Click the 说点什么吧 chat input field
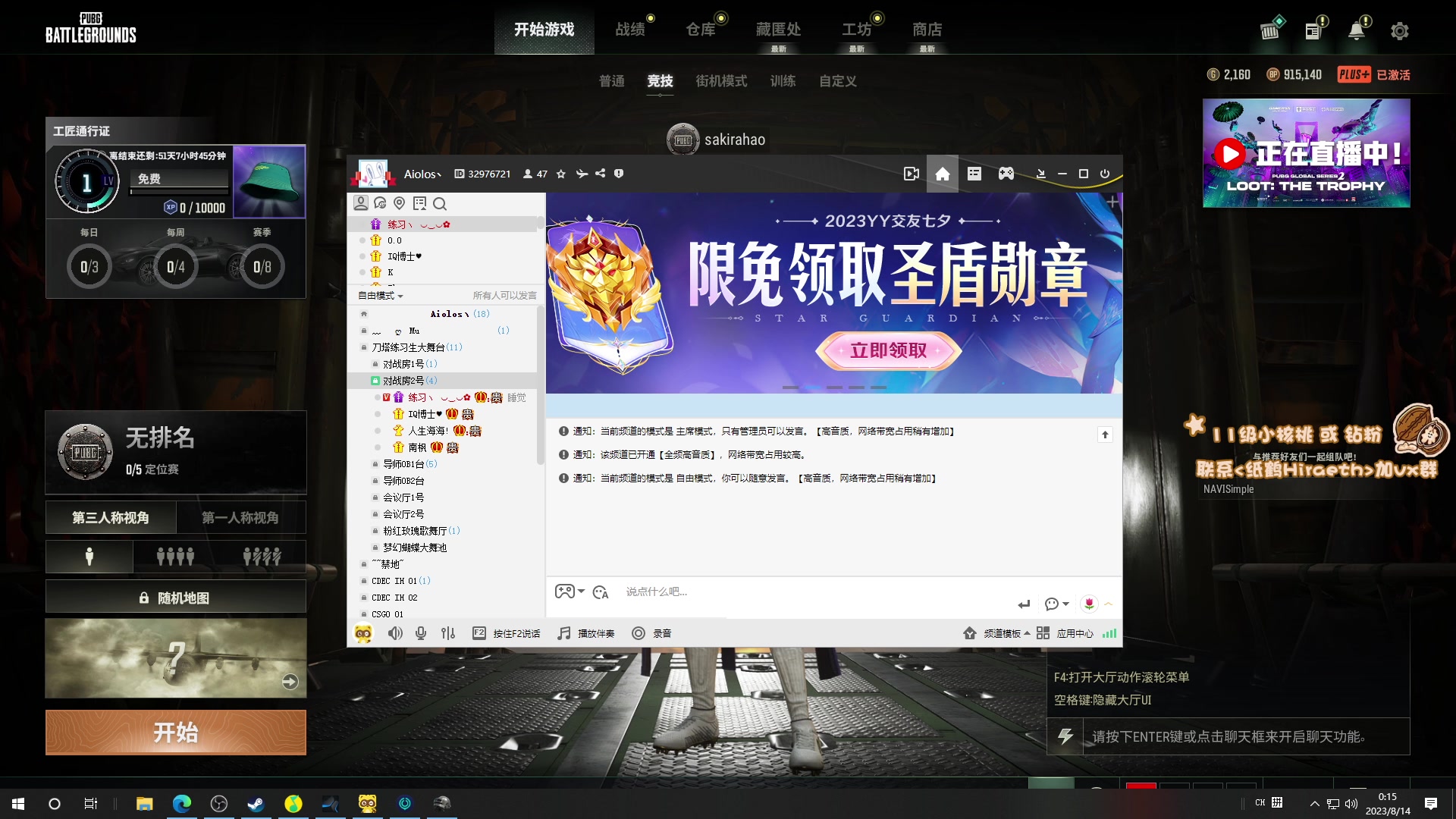This screenshot has height=819, width=1456. click(x=720, y=591)
